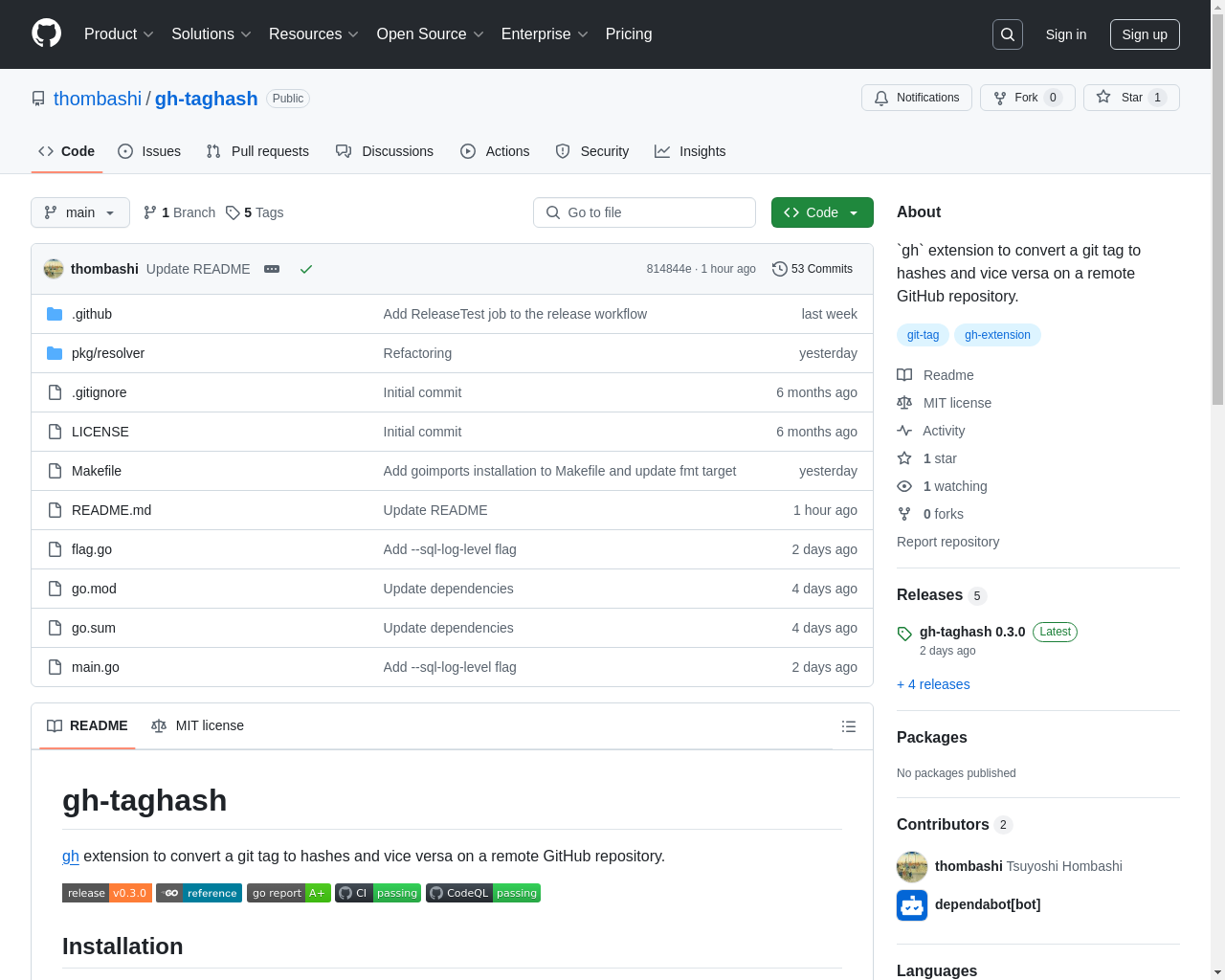Click Sign in
This screenshot has width=1225, height=980.
pos(1066,34)
